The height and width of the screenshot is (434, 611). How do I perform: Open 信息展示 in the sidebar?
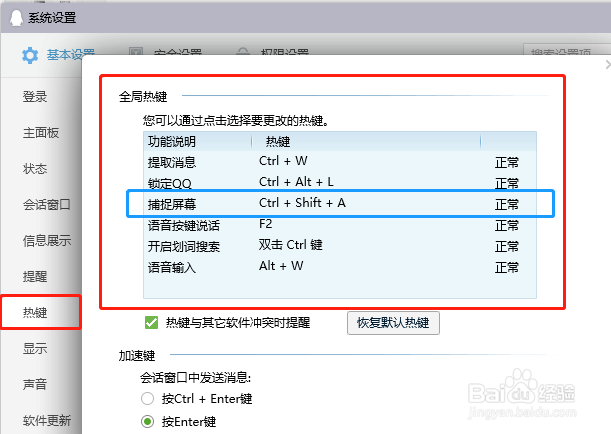coord(47,240)
